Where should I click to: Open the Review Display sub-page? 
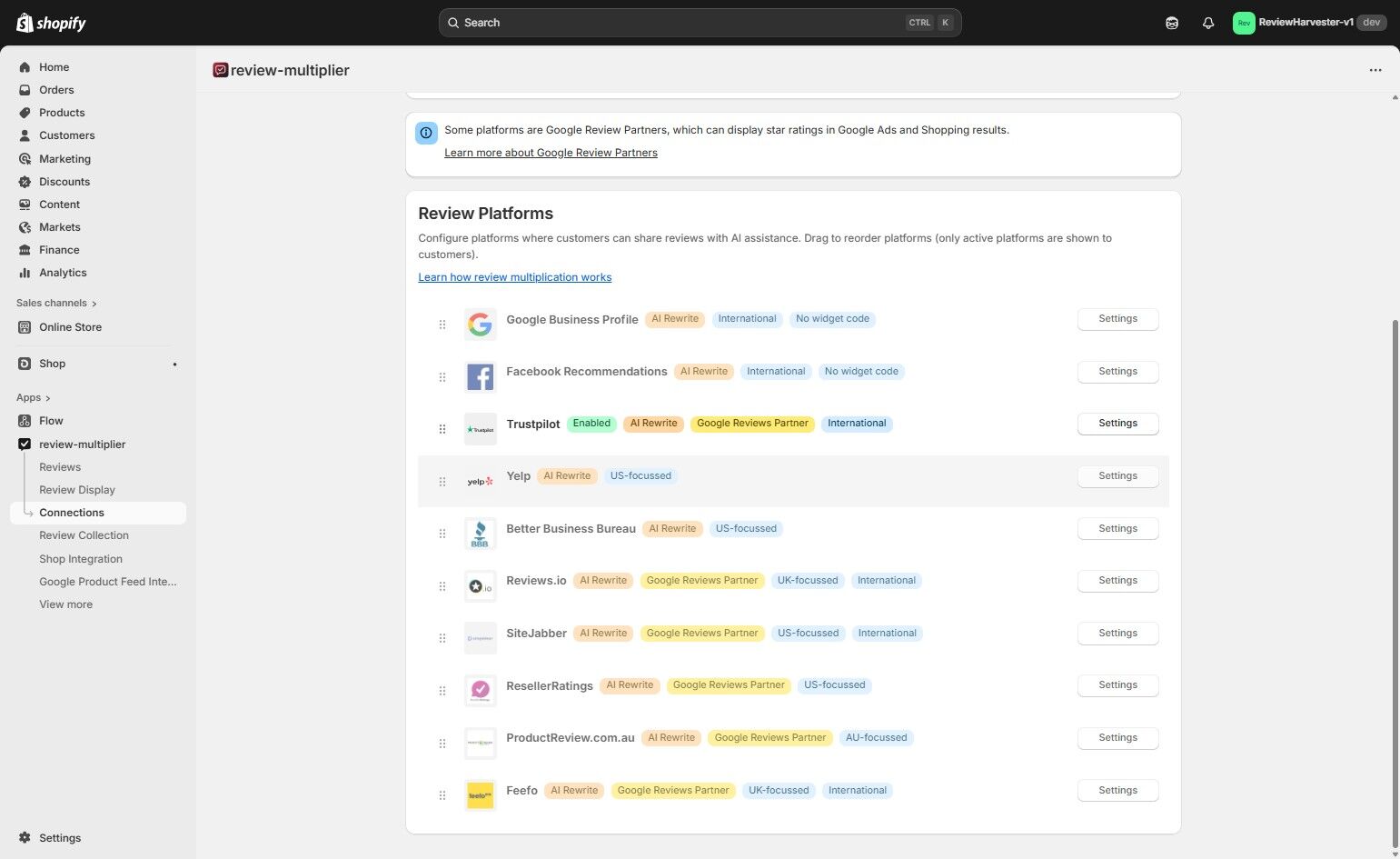pyautogui.click(x=77, y=490)
